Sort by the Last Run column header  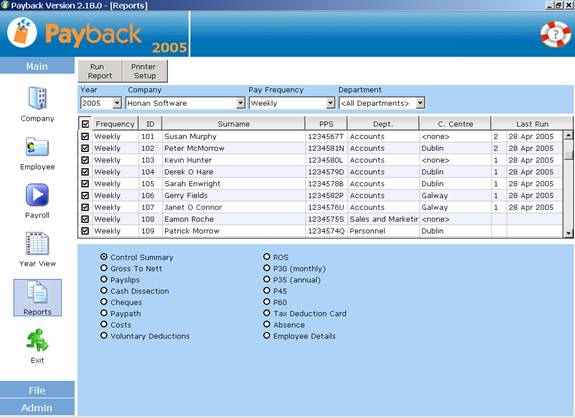[532, 124]
